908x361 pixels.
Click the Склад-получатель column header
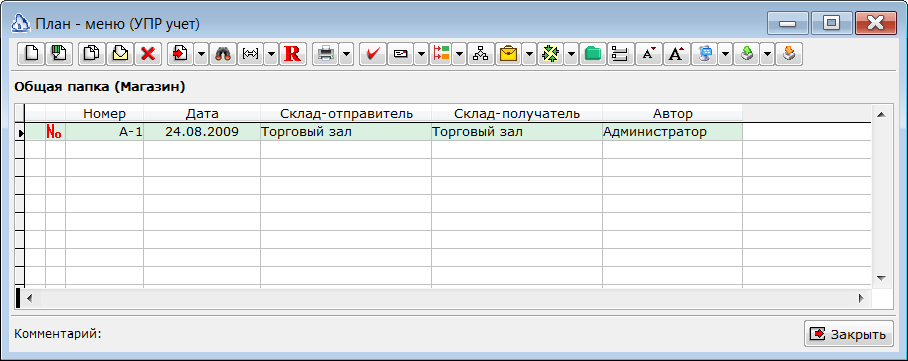pos(517,114)
